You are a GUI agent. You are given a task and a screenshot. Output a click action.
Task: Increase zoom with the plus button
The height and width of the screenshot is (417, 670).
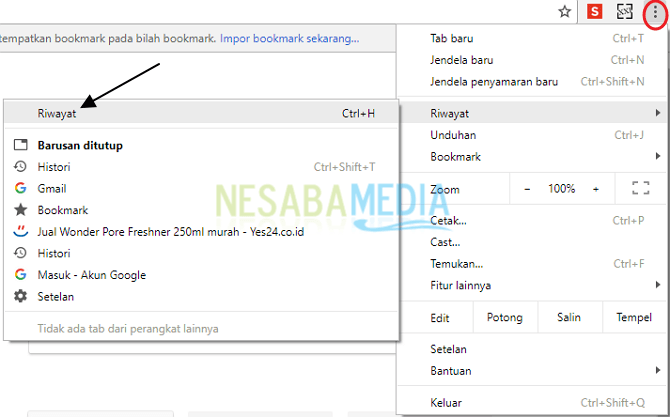click(x=596, y=189)
